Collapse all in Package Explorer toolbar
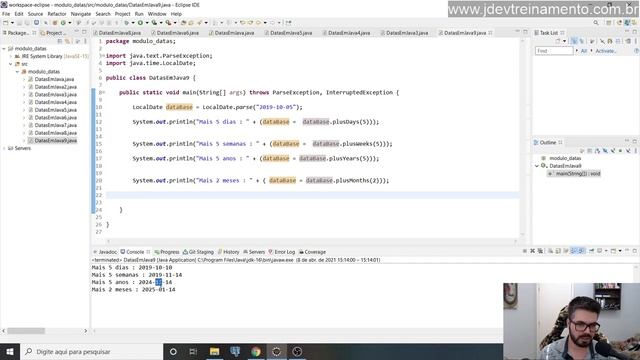The width and height of the screenshot is (640, 360). point(60,41)
